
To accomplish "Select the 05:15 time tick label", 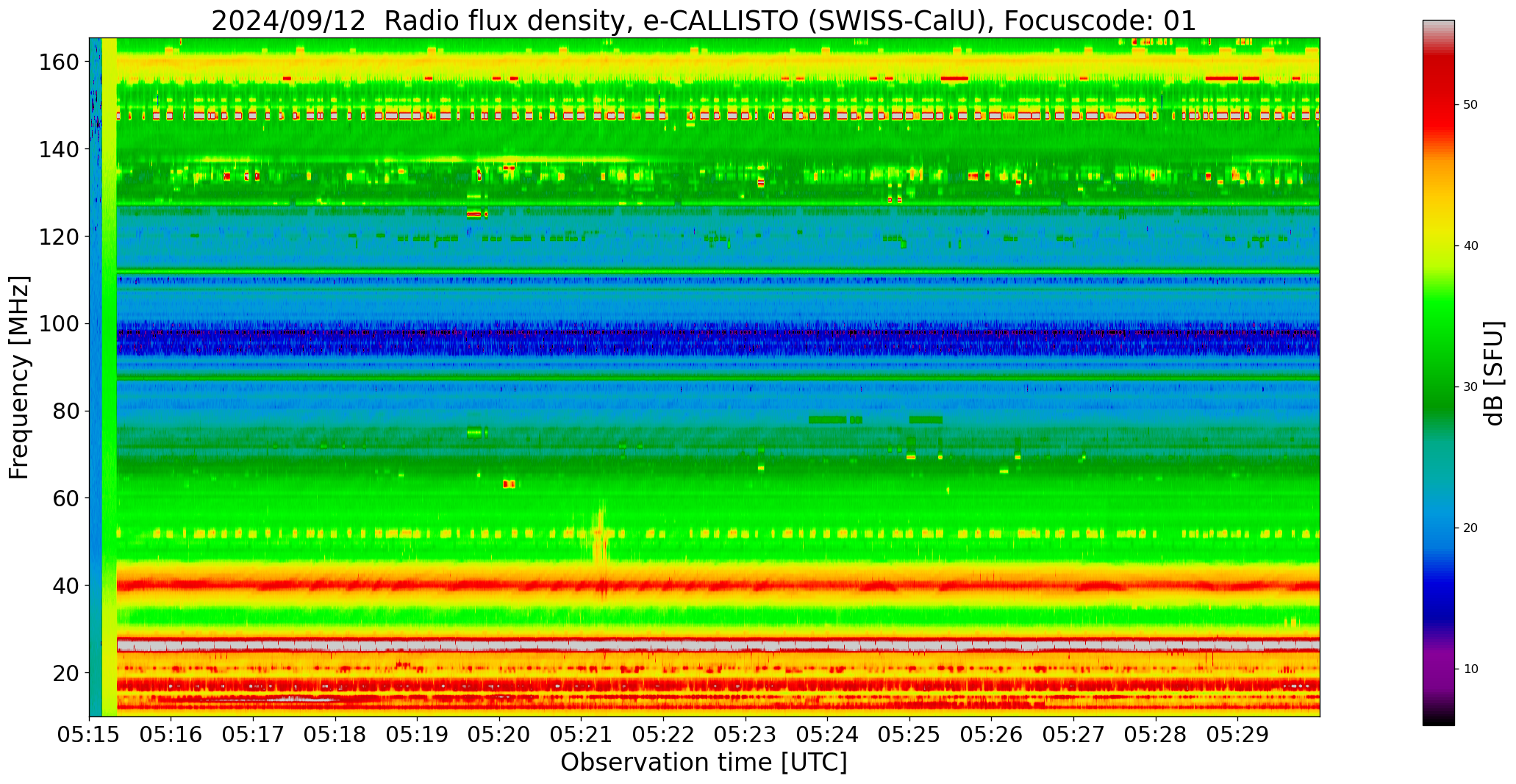I will coord(90,735).
